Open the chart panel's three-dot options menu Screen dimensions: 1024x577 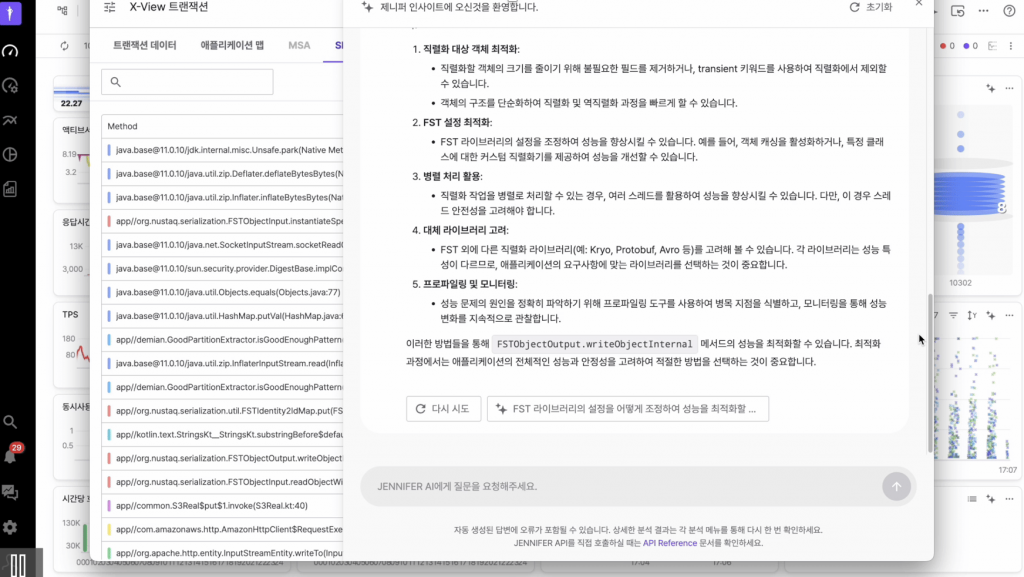point(1009,88)
